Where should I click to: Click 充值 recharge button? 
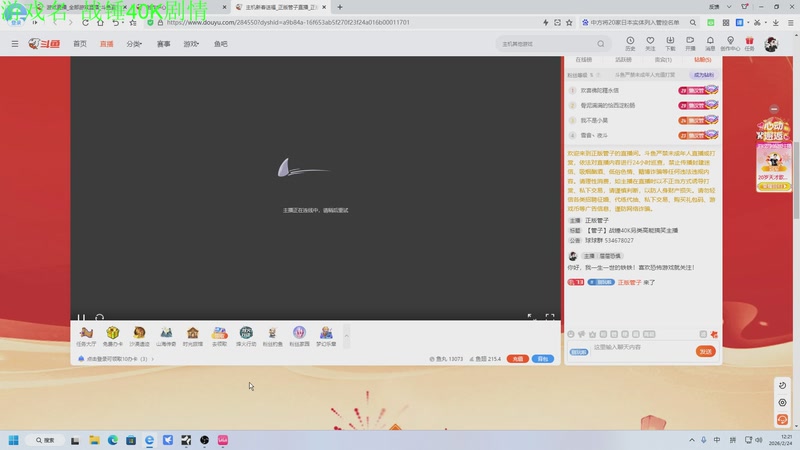pos(517,359)
